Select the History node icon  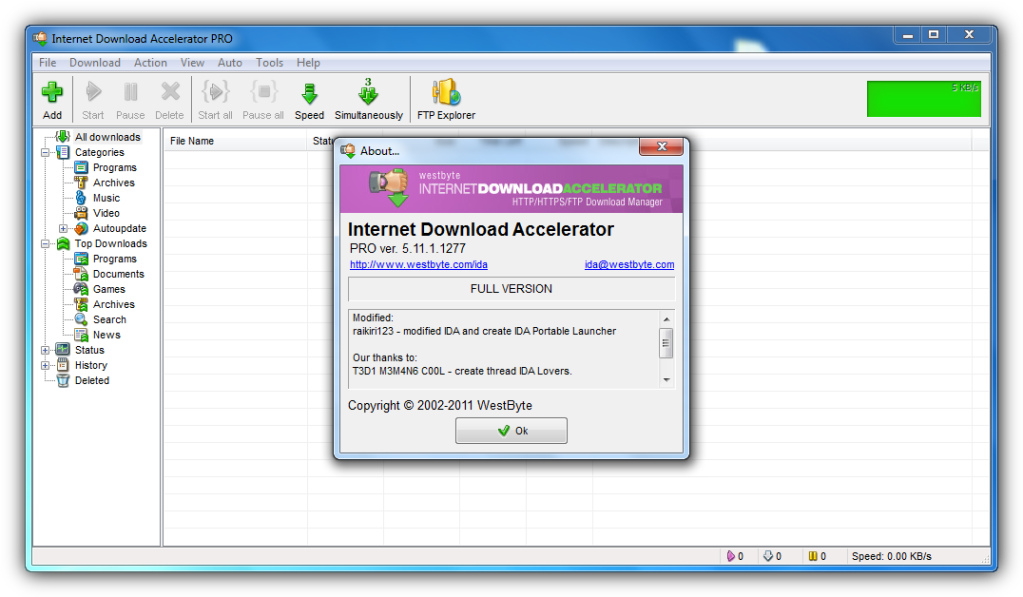[63, 365]
